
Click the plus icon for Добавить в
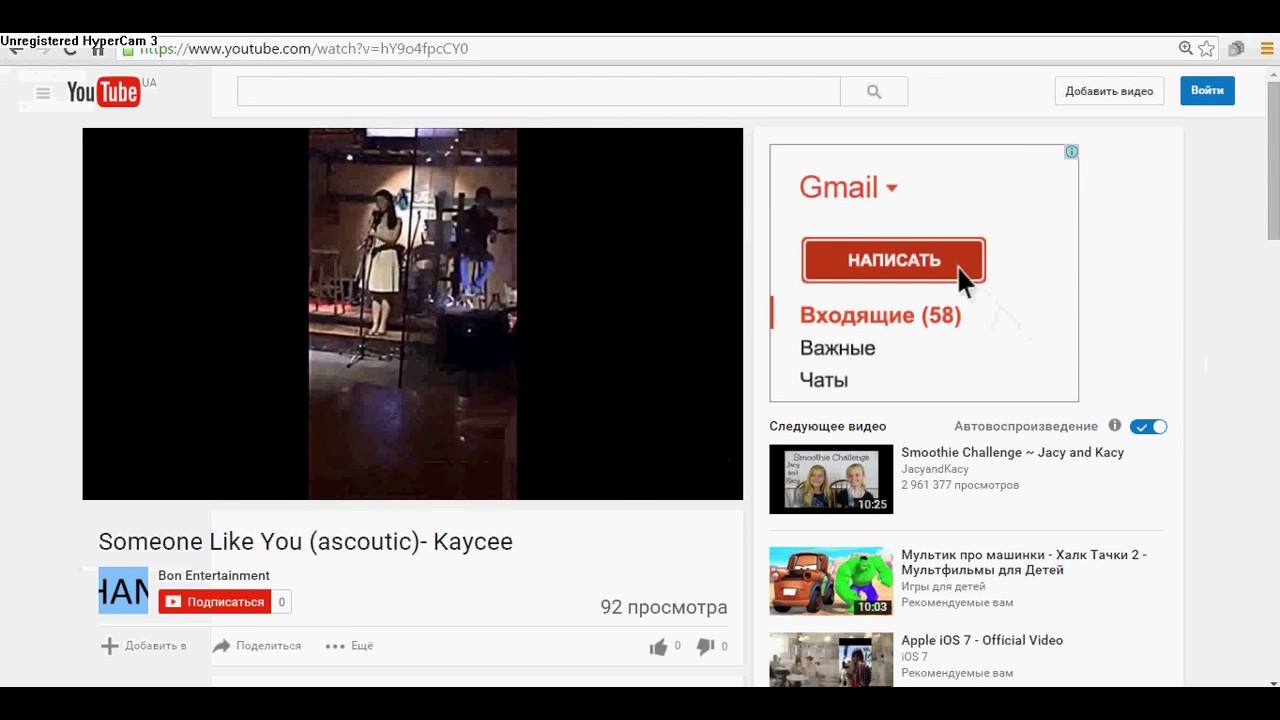(110, 646)
